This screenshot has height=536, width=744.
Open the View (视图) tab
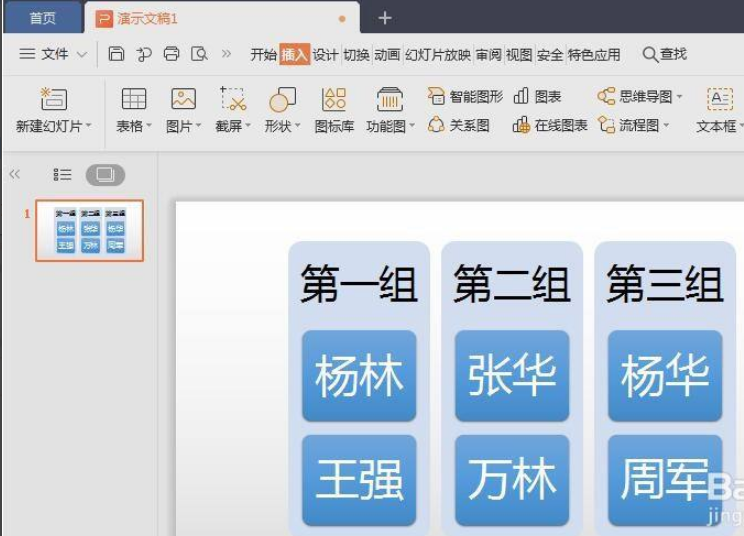pos(519,55)
